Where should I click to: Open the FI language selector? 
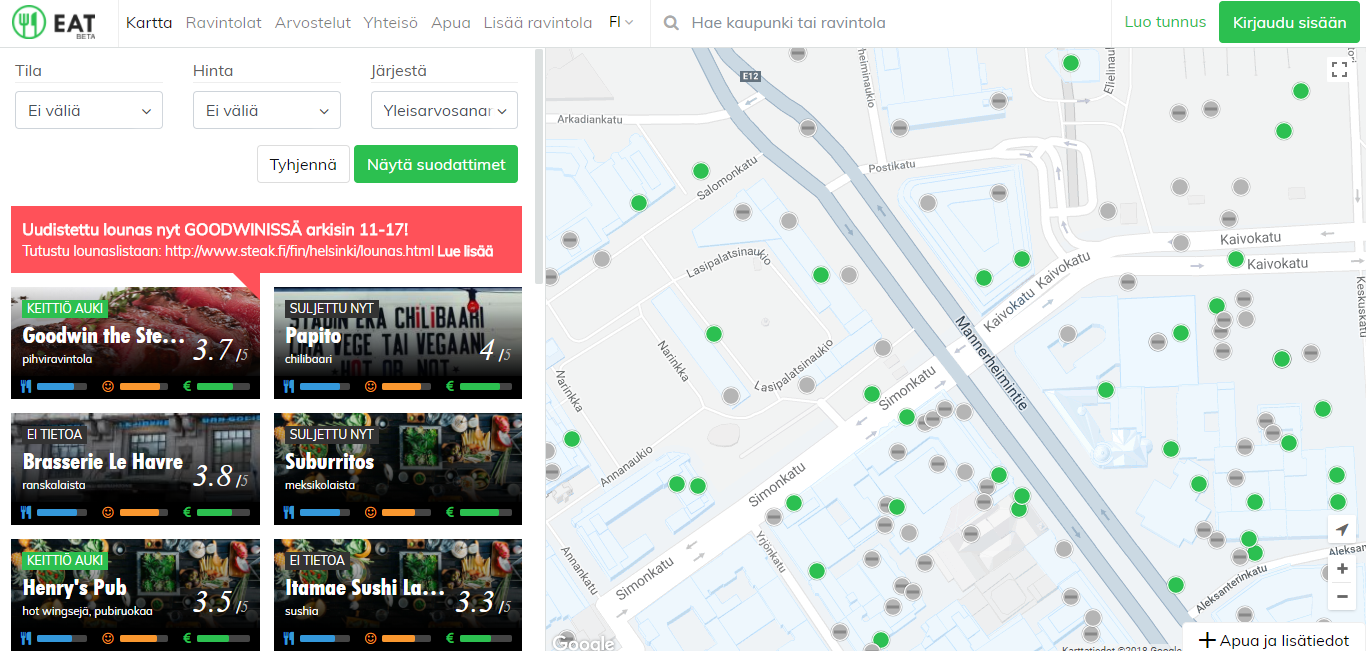[x=621, y=22]
